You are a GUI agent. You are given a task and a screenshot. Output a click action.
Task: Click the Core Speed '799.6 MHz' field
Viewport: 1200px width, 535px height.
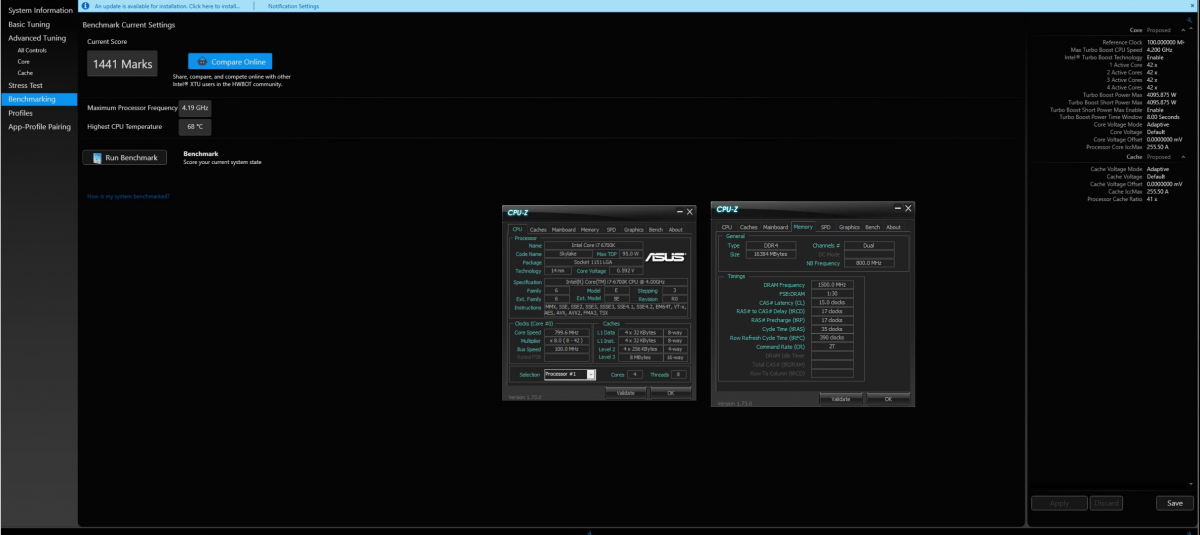[x=567, y=333]
